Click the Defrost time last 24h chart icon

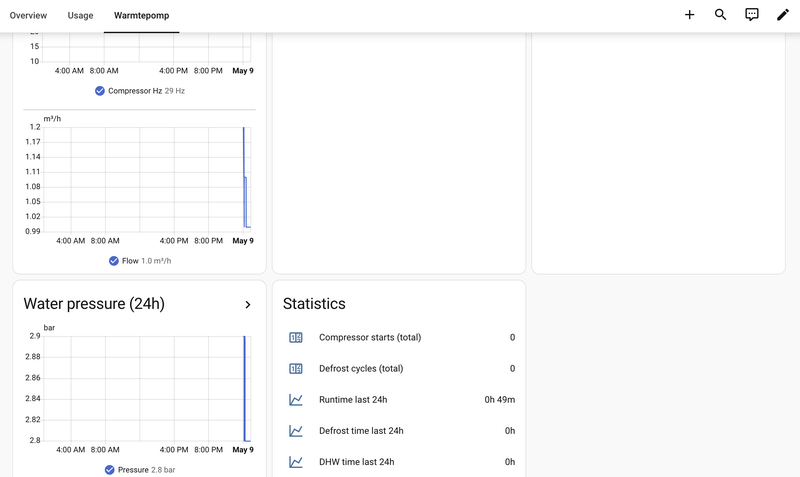pyautogui.click(x=296, y=431)
